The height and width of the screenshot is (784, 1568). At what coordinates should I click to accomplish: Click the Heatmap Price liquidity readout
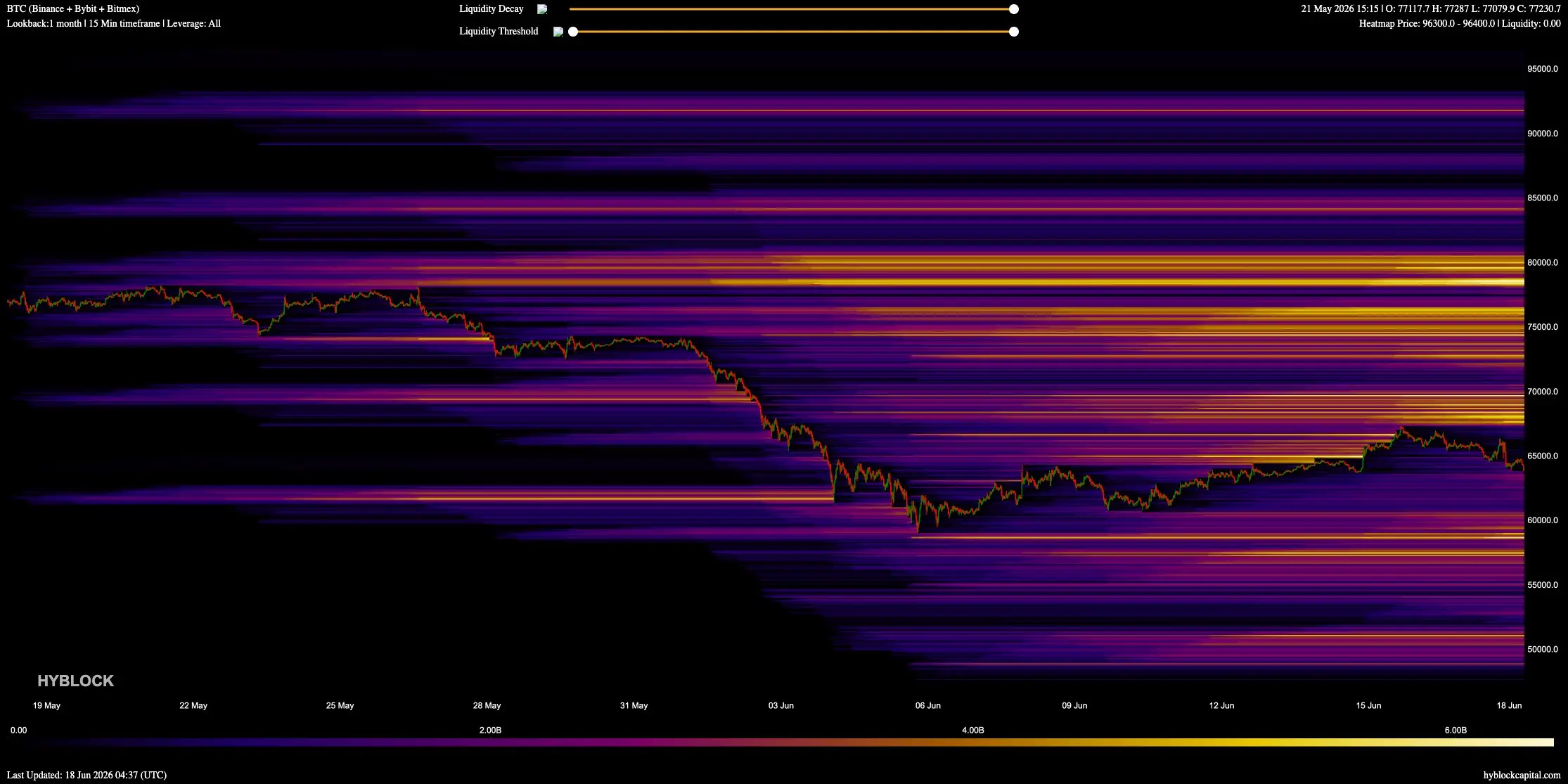coord(1460,23)
